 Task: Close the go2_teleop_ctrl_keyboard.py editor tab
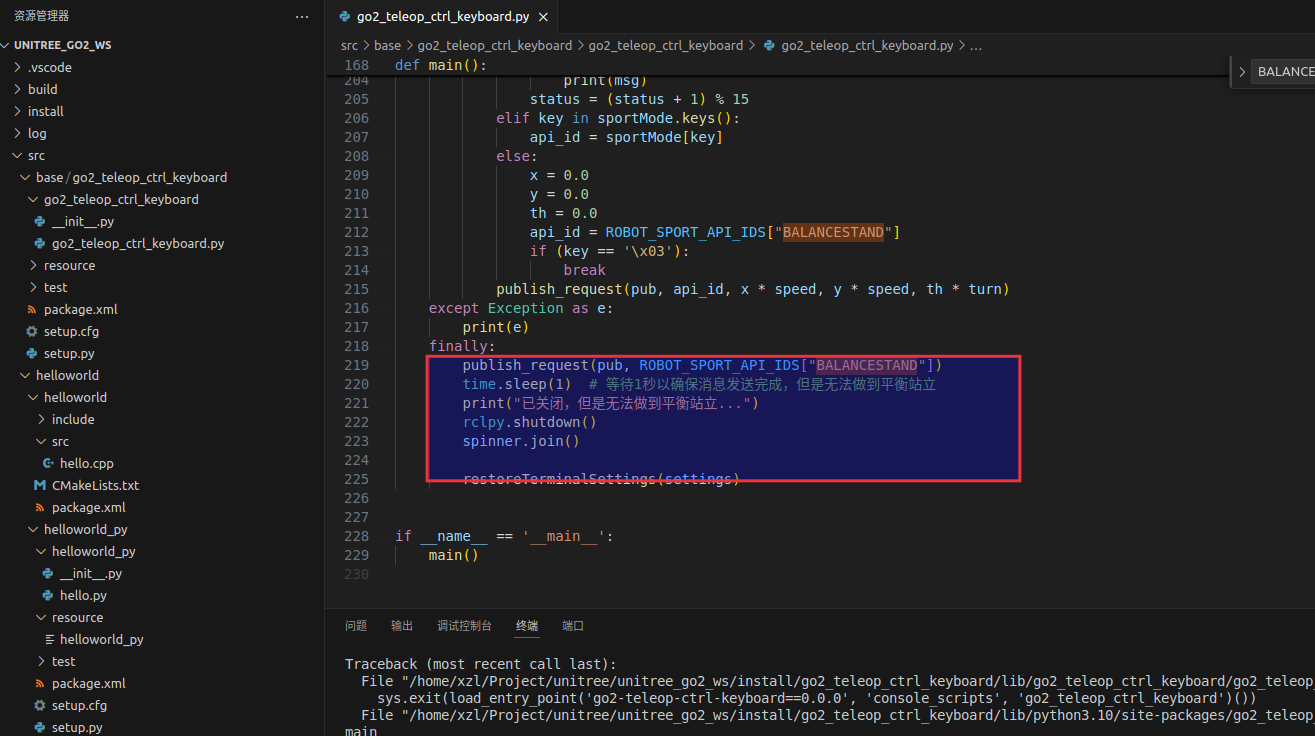pos(543,17)
